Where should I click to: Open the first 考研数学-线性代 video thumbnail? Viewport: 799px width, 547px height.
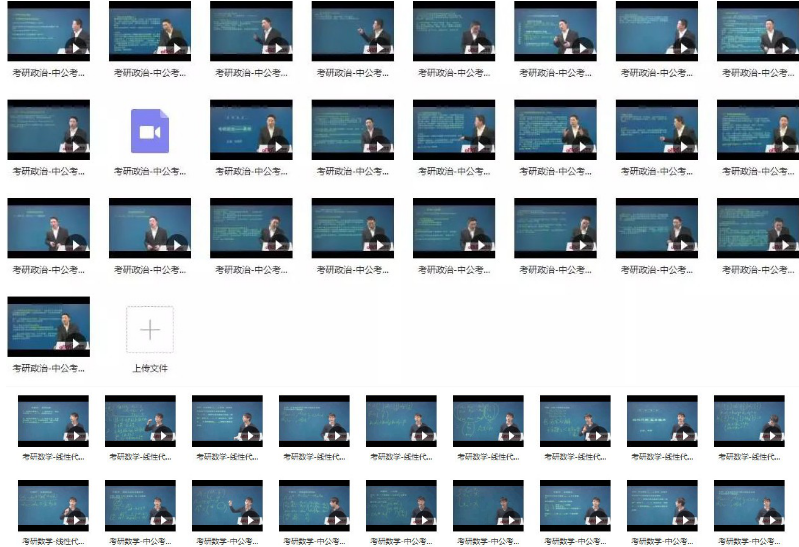click(x=53, y=421)
